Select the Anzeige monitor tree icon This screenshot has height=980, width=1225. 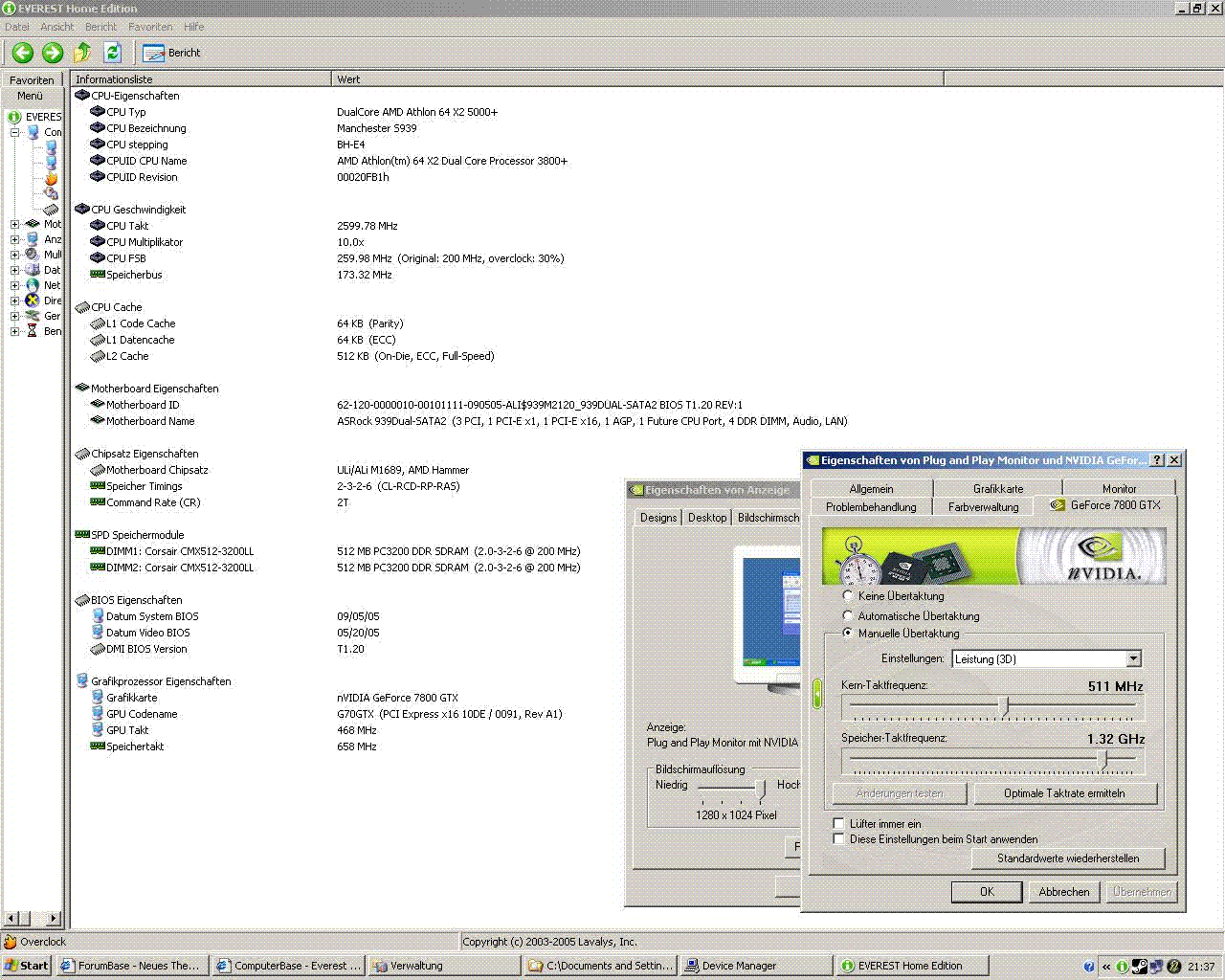pos(33,239)
